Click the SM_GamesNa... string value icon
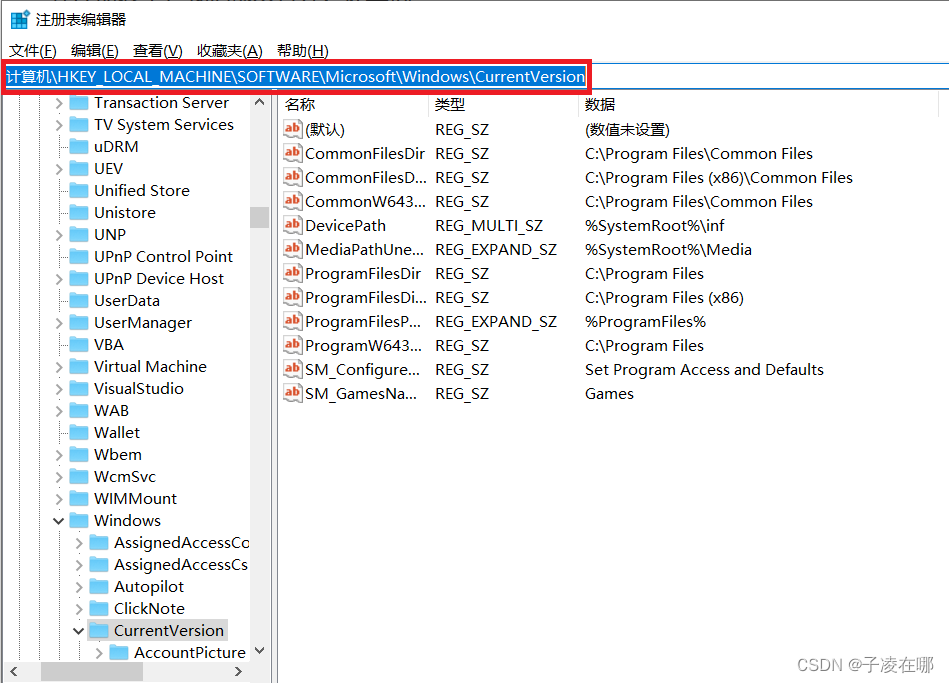949x683 pixels. pyautogui.click(x=292, y=392)
